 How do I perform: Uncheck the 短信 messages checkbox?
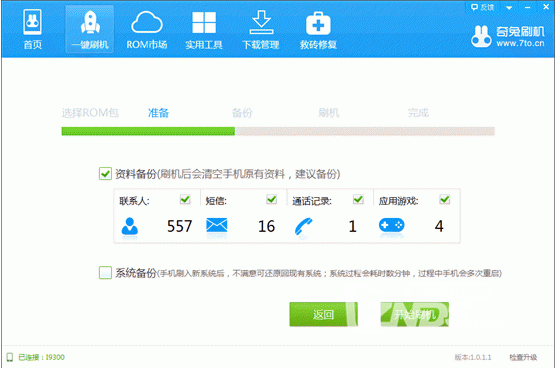(x=271, y=200)
